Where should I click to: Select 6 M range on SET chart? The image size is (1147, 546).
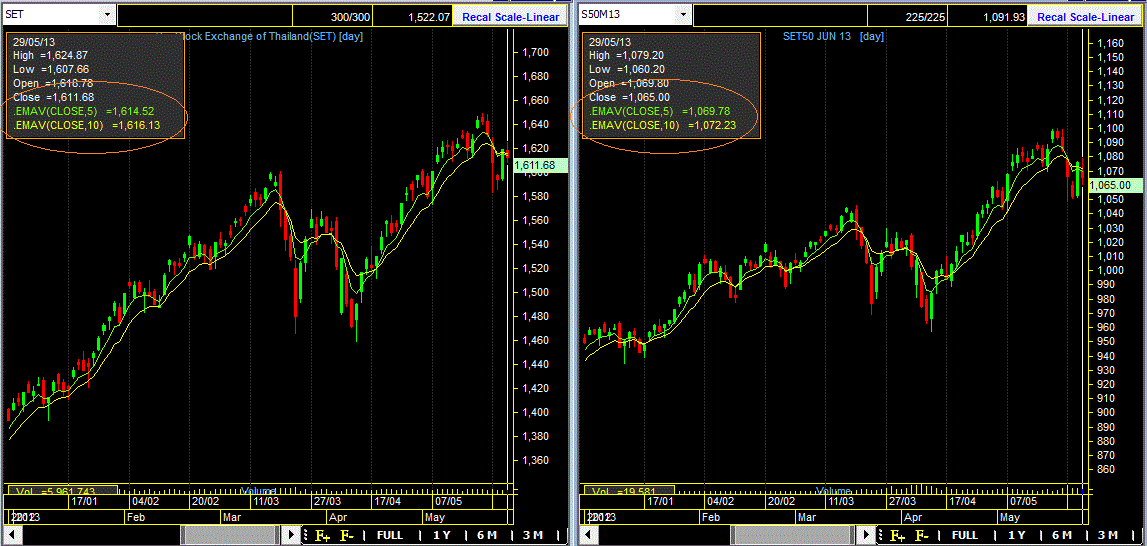(486, 535)
